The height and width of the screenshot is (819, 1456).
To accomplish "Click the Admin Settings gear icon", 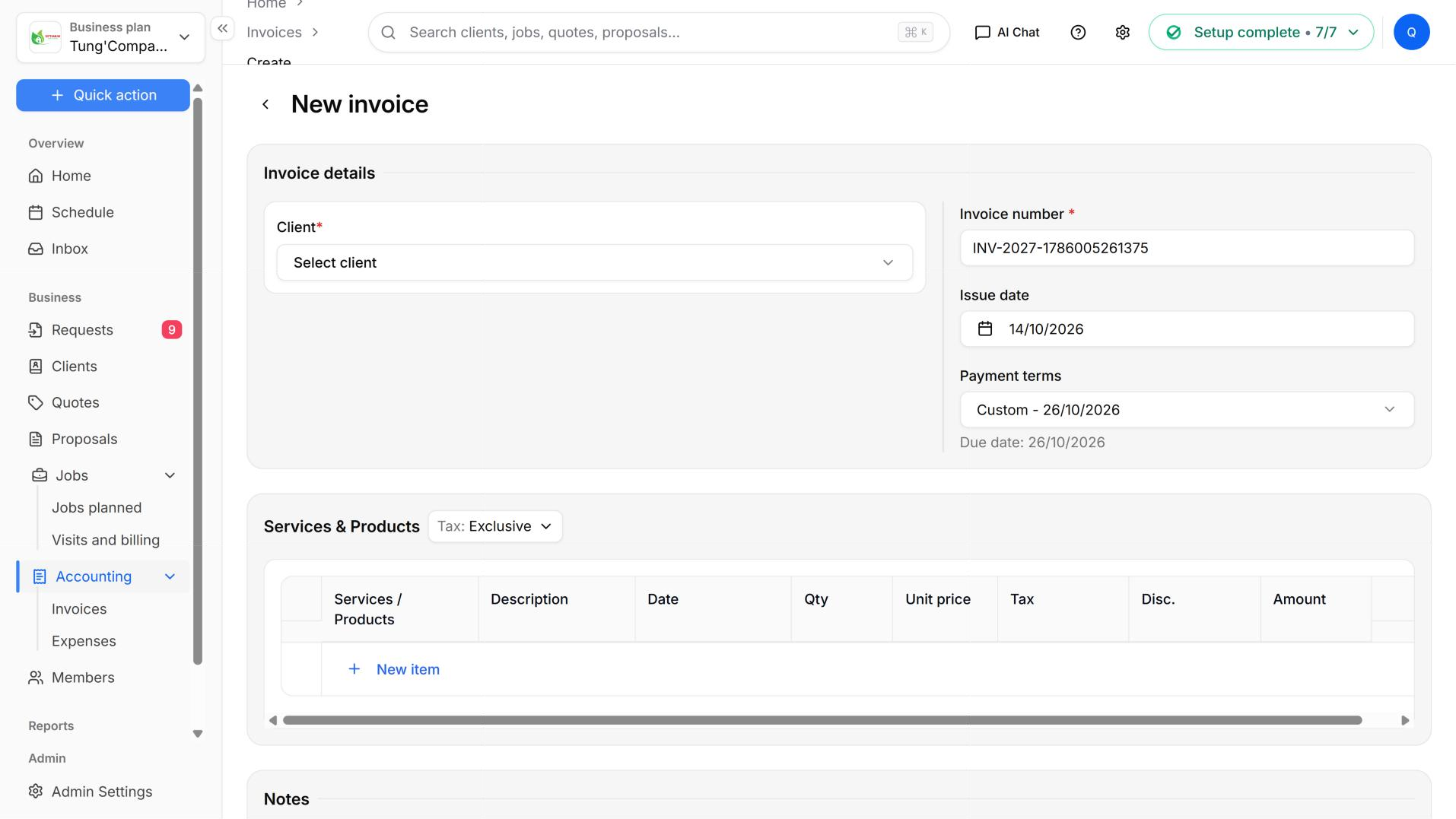I will click(36, 791).
